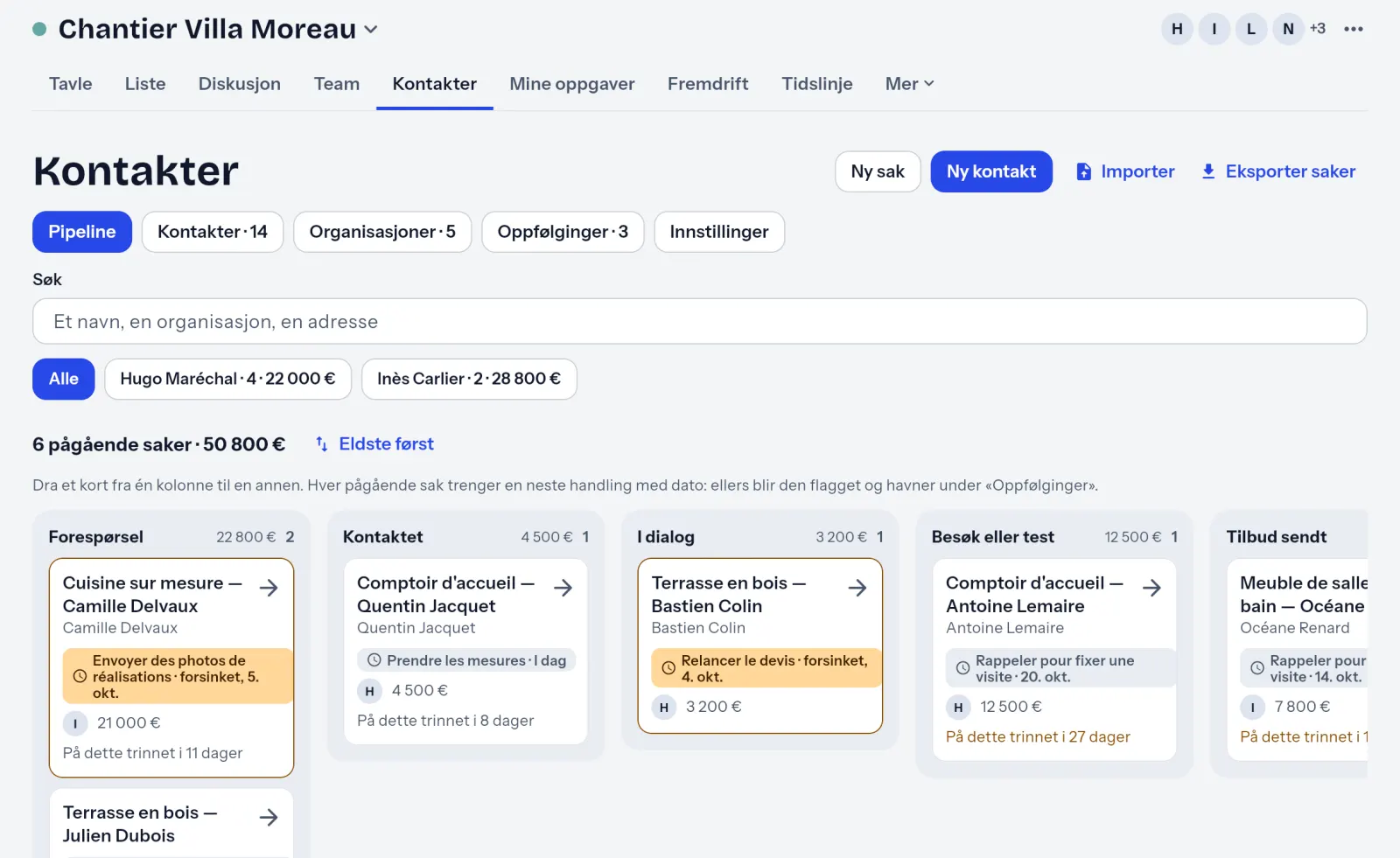Open the three-dot more options menu
Image resolution: width=1400 pixels, height=858 pixels.
click(x=1353, y=29)
